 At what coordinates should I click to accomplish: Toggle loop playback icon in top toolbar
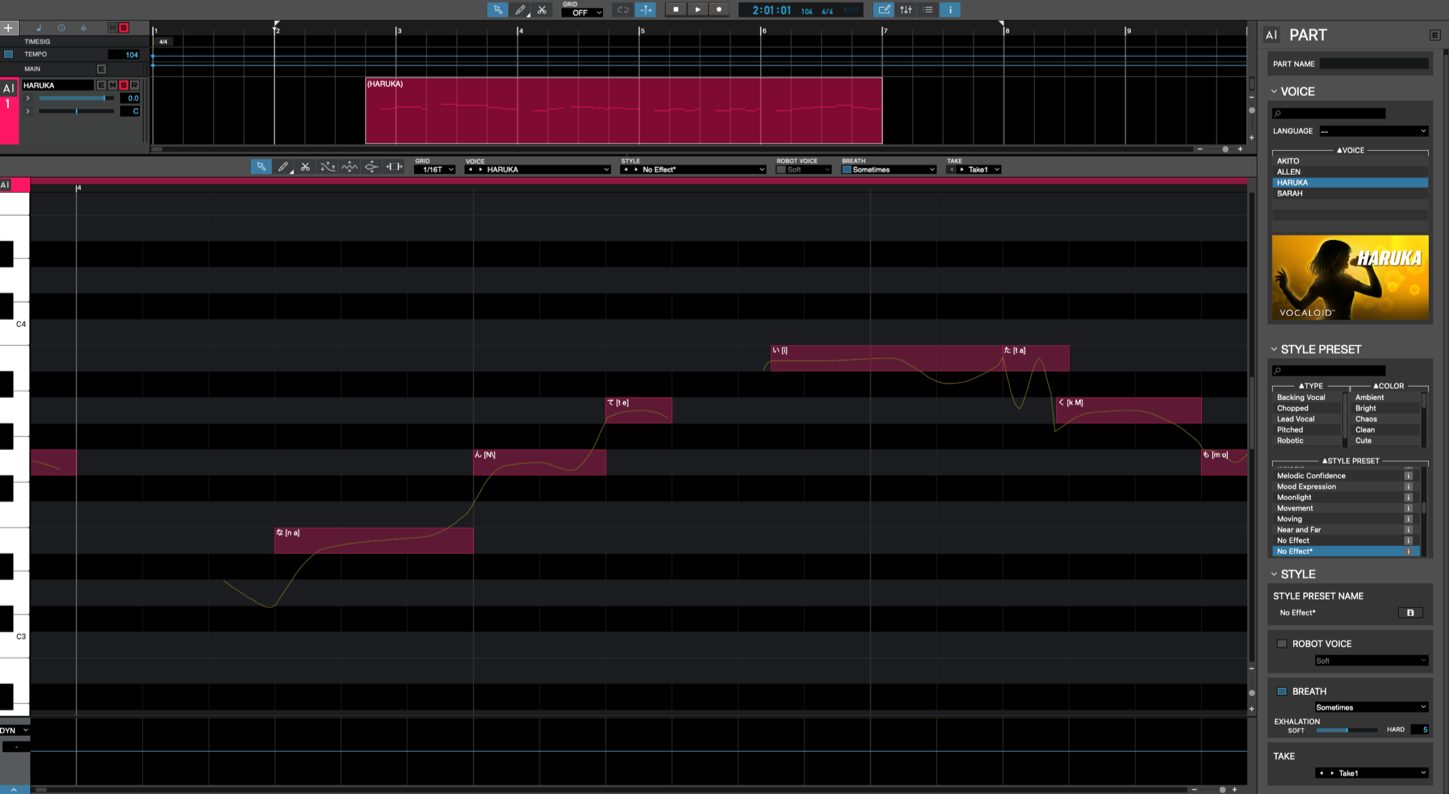pos(623,10)
